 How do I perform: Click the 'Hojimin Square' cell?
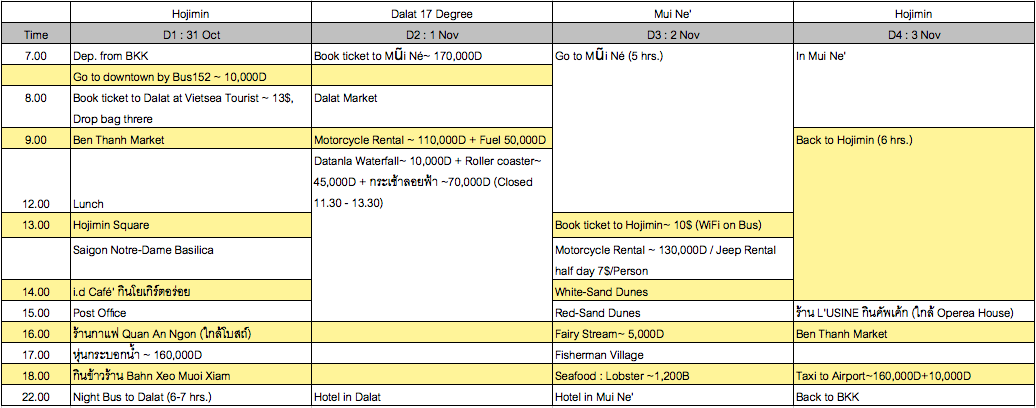click(x=190, y=225)
